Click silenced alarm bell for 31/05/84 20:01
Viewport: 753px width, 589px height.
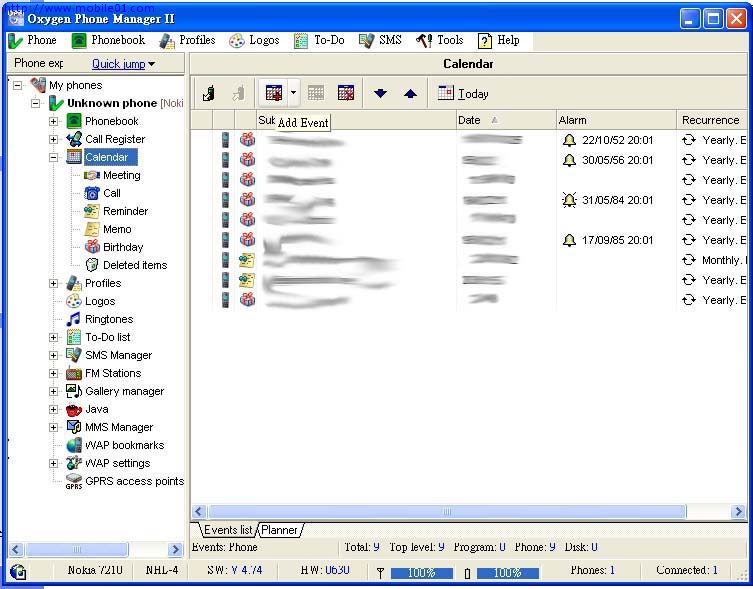(x=569, y=200)
